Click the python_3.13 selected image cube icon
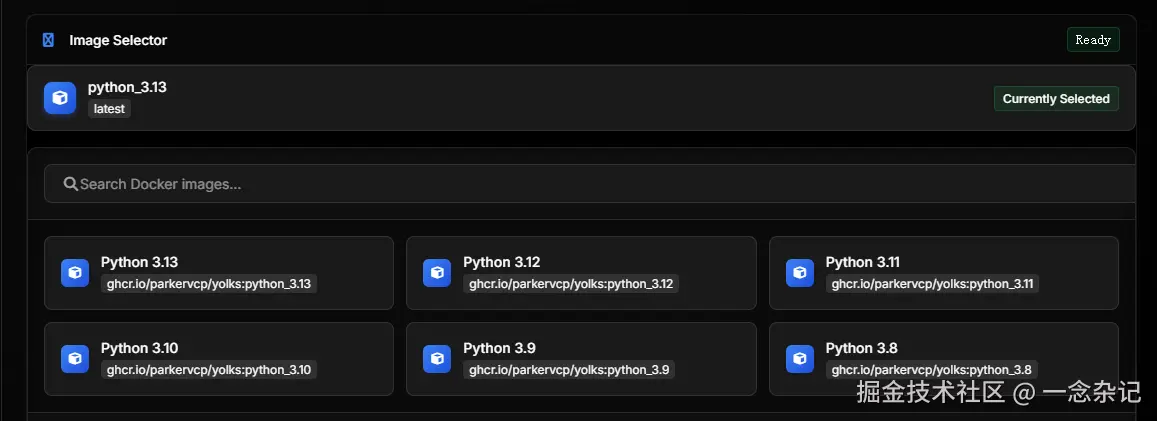Image resolution: width=1157 pixels, height=421 pixels. [x=60, y=98]
